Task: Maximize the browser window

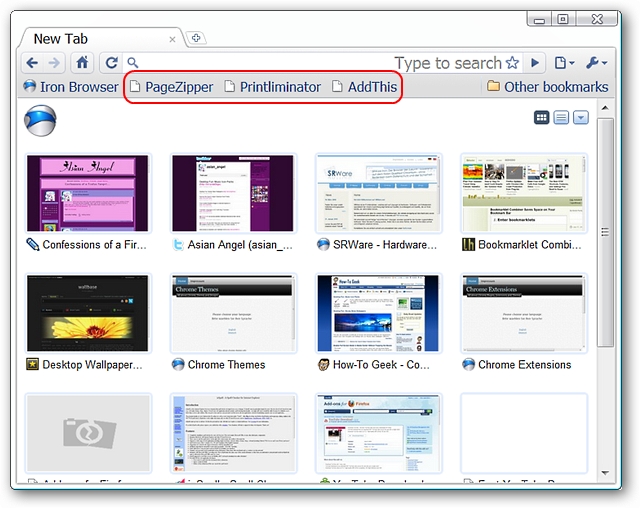Action: point(563,19)
